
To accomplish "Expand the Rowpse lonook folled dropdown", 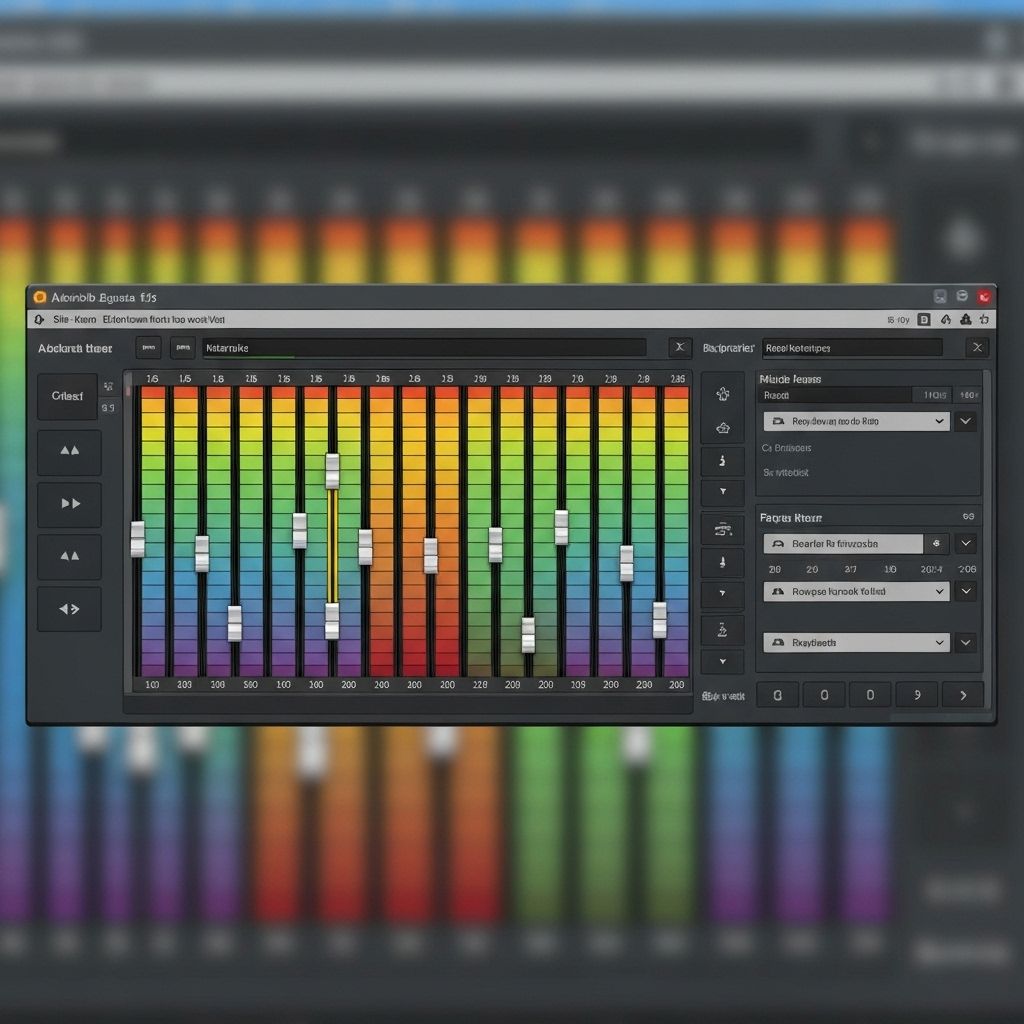I will 855,591.
